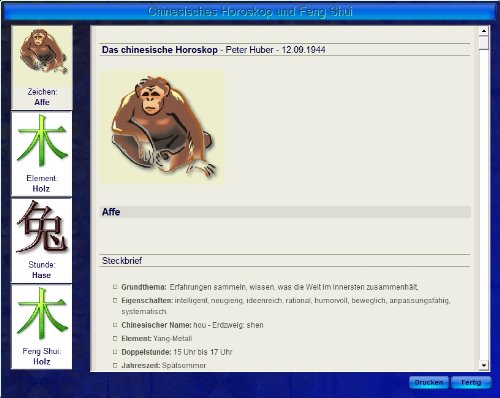Viewport: 500px width, 398px height.
Task: Open the green Holz Element tile
Action: click(x=42, y=154)
